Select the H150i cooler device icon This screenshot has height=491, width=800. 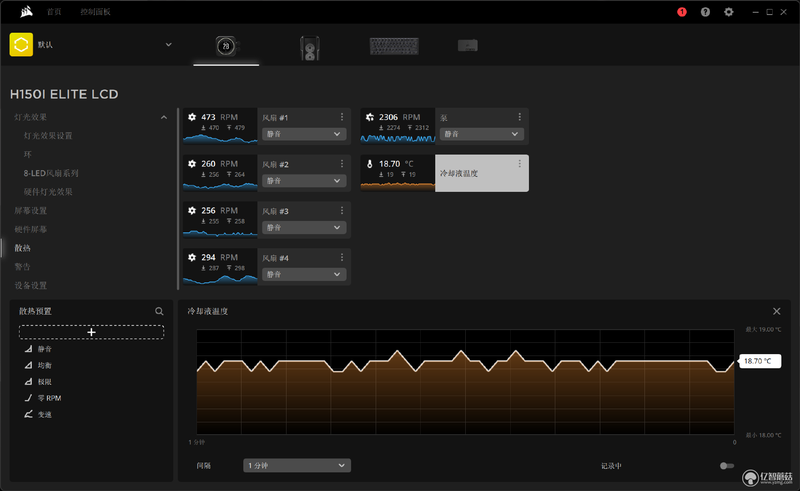[226, 46]
